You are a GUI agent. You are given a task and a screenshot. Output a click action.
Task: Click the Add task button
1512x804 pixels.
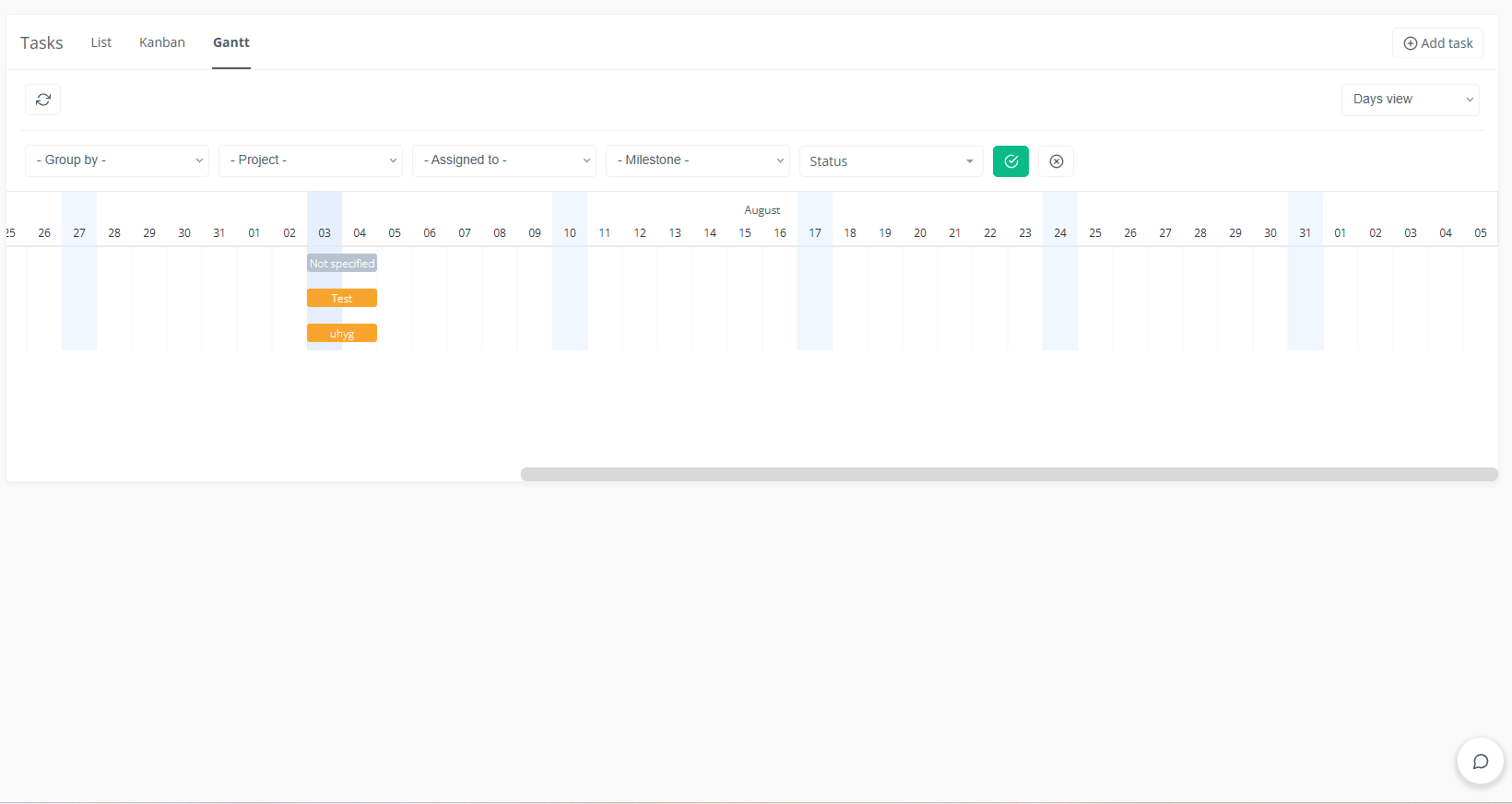(x=1437, y=43)
